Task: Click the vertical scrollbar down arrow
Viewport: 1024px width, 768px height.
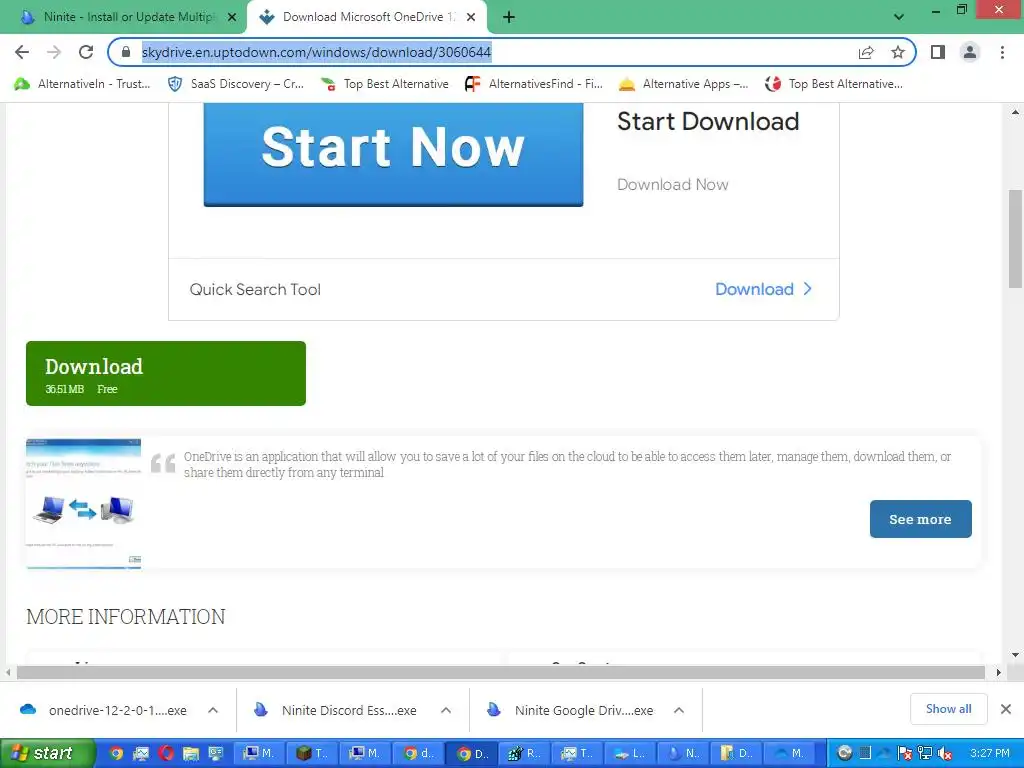Action: (1015, 654)
